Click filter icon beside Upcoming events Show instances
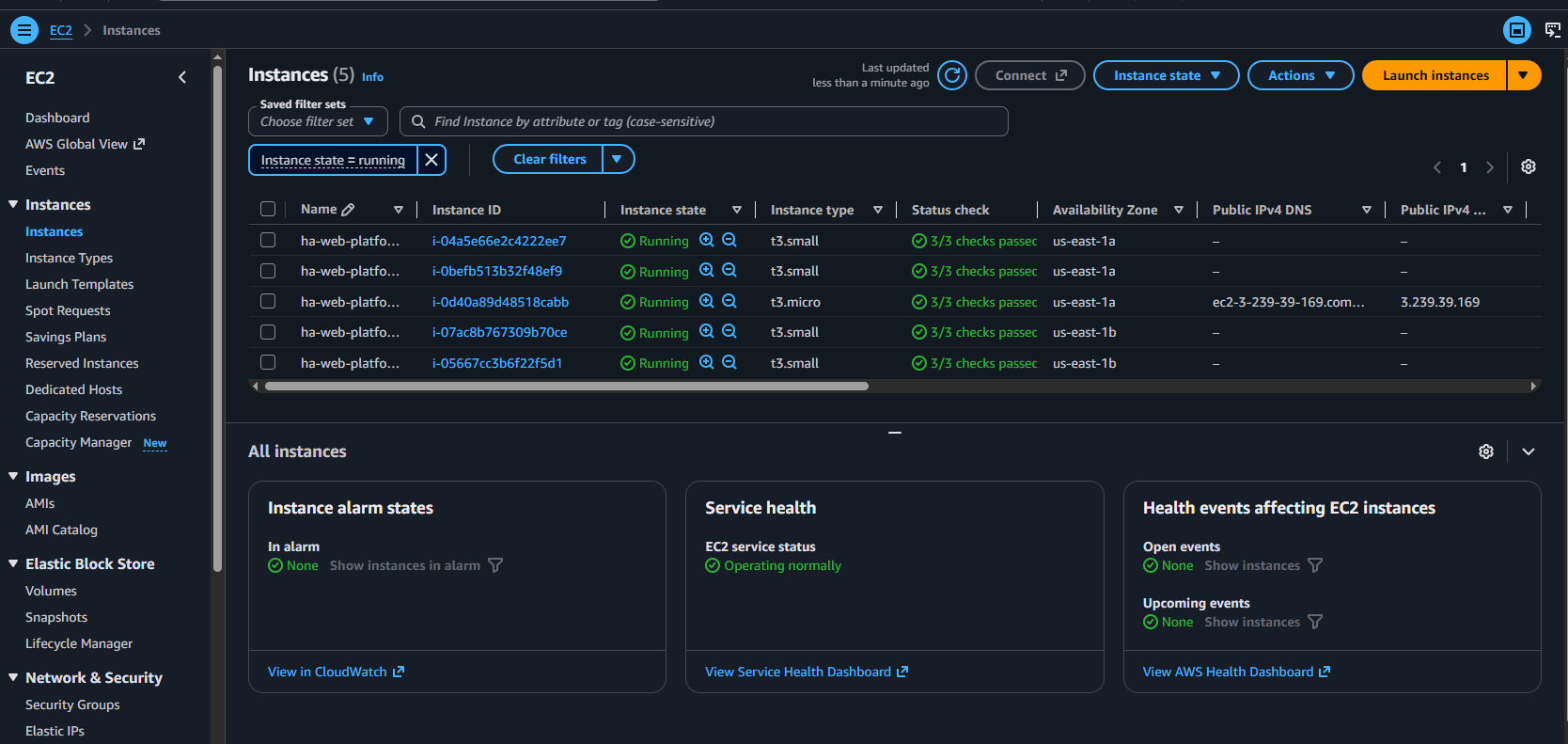Viewport: 1568px width, 744px height. tap(1315, 622)
